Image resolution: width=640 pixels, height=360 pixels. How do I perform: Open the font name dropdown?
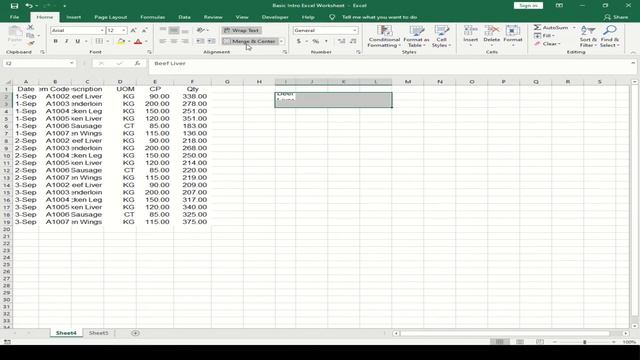coord(102,30)
